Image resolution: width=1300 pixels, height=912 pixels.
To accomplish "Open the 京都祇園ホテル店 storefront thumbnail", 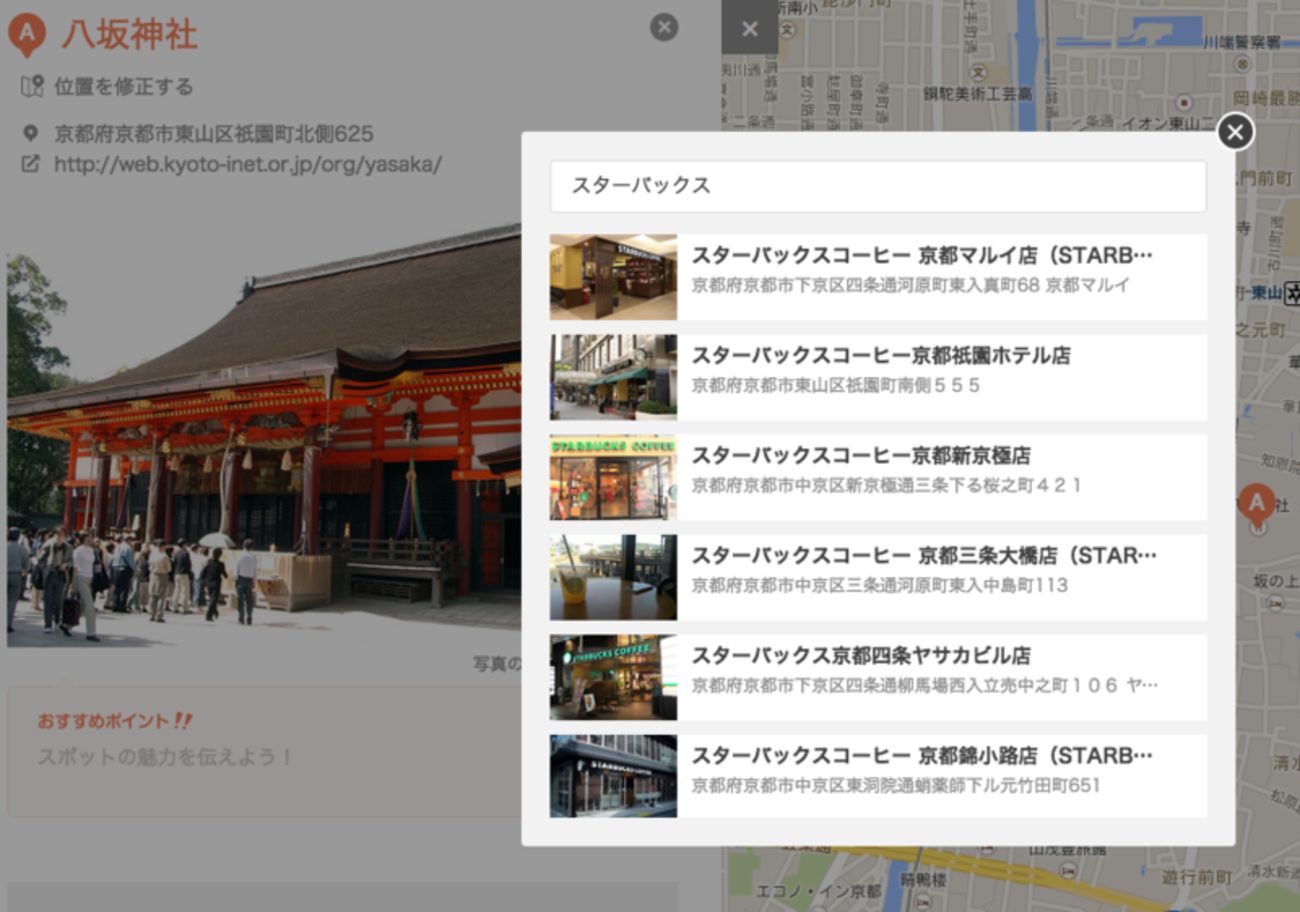I will pos(613,377).
